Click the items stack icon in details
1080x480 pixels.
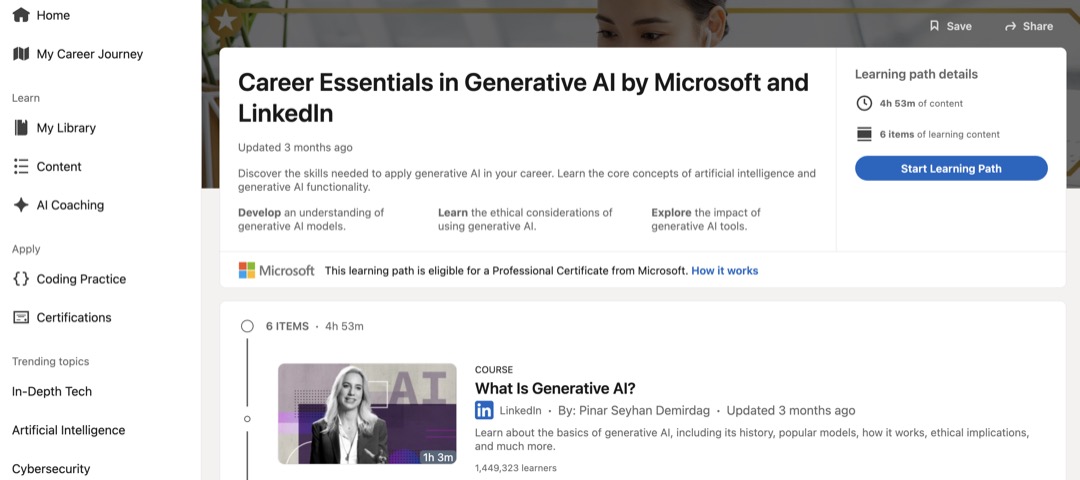tap(864, 134)
